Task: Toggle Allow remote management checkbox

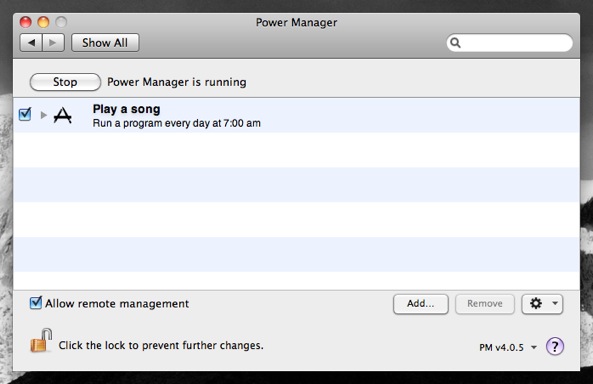Action: 36,303
